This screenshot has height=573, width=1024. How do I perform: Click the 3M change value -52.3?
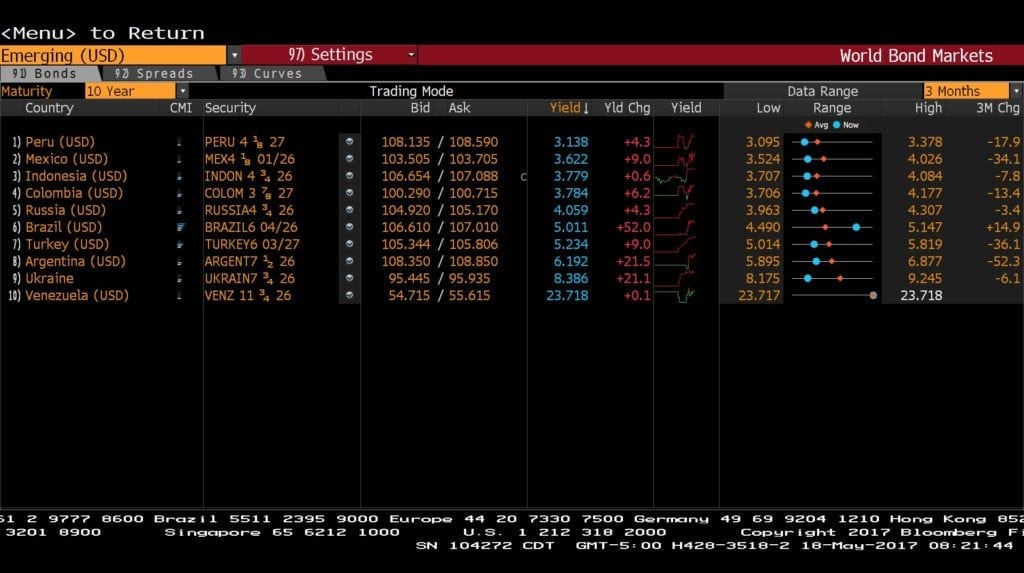pos(1003,261)
